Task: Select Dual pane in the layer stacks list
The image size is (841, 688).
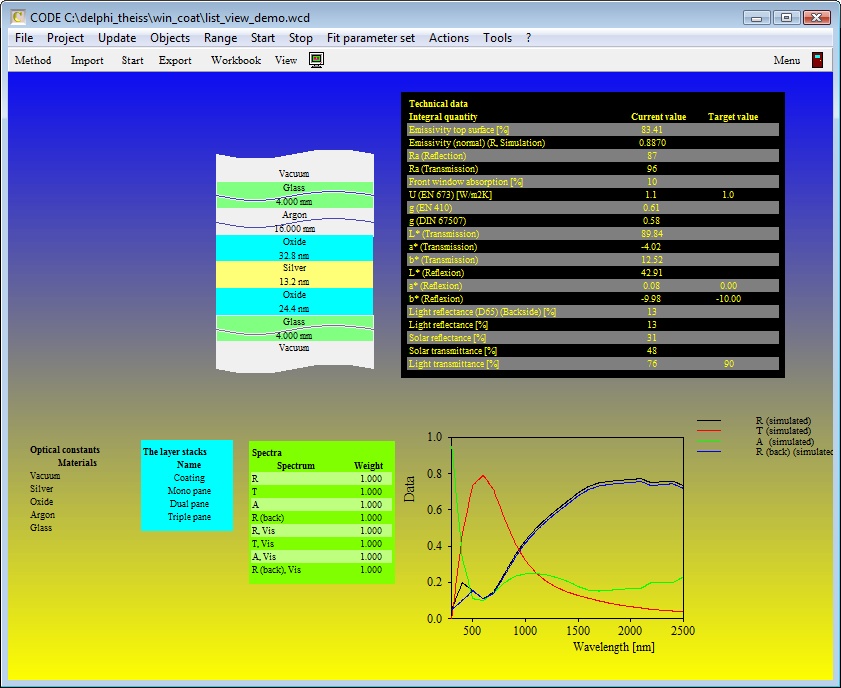Action: 189,504
